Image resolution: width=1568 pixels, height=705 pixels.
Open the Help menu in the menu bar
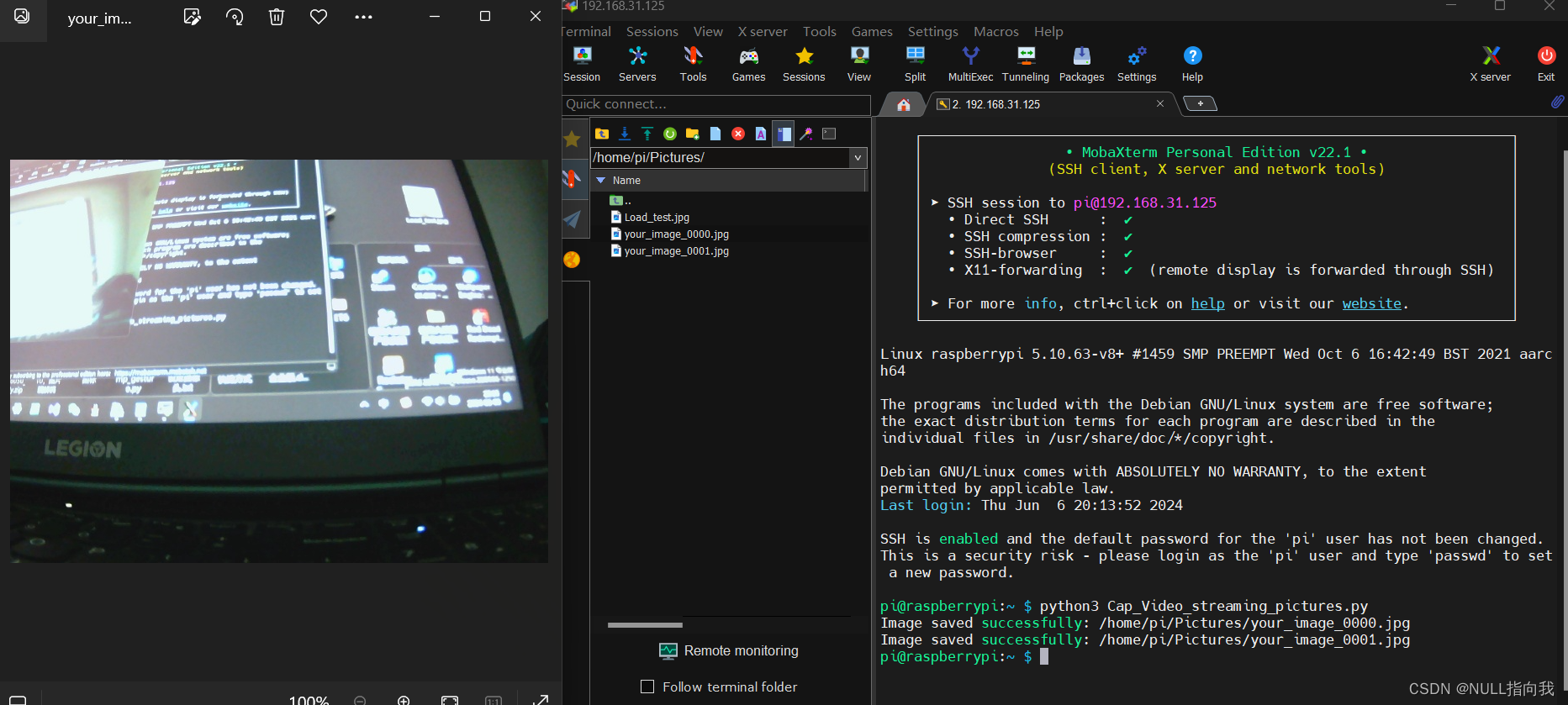[x=1048, y=31]
